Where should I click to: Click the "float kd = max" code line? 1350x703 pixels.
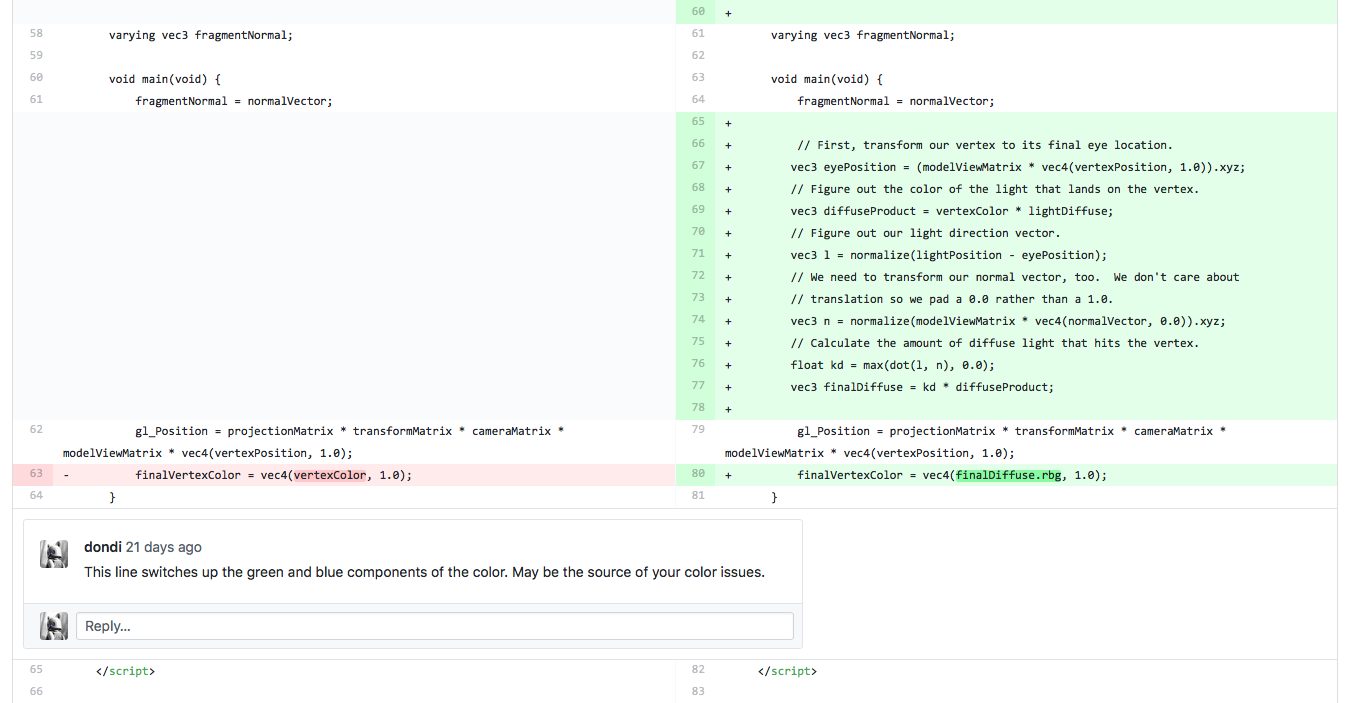click(x=892, y=365)
